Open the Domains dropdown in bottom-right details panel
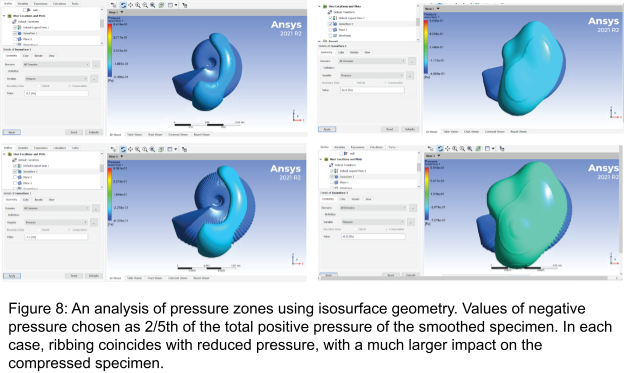Viewport: 624px width, 373px height. tap(372, 208)
